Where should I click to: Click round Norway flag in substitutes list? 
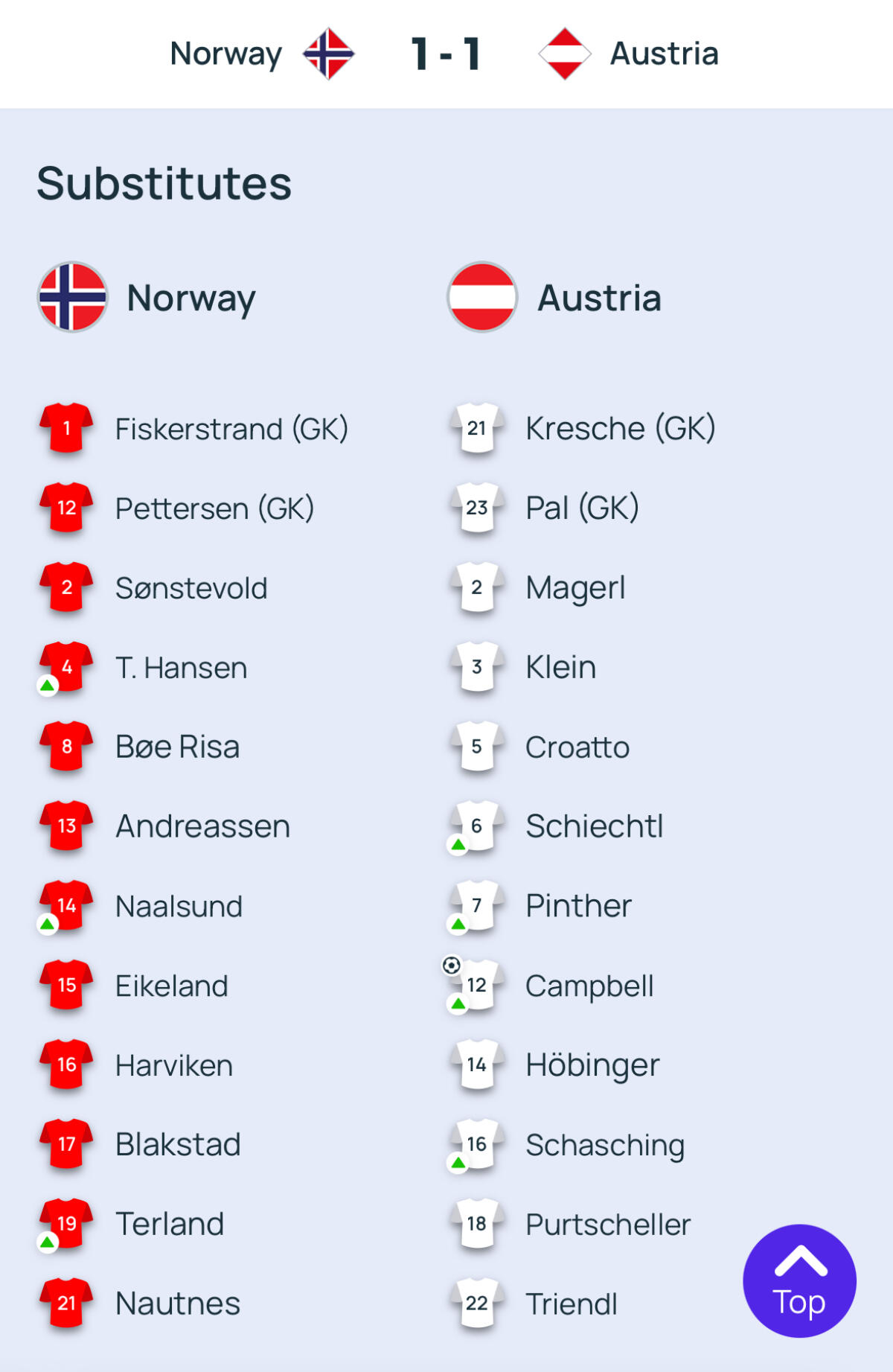pyautogui.click(x=72, y=297)
